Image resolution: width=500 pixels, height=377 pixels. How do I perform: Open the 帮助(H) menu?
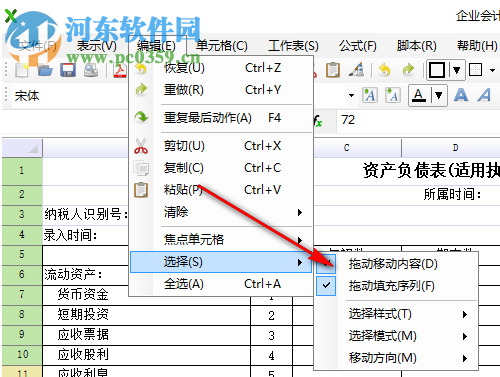click(x=477, y=46)
